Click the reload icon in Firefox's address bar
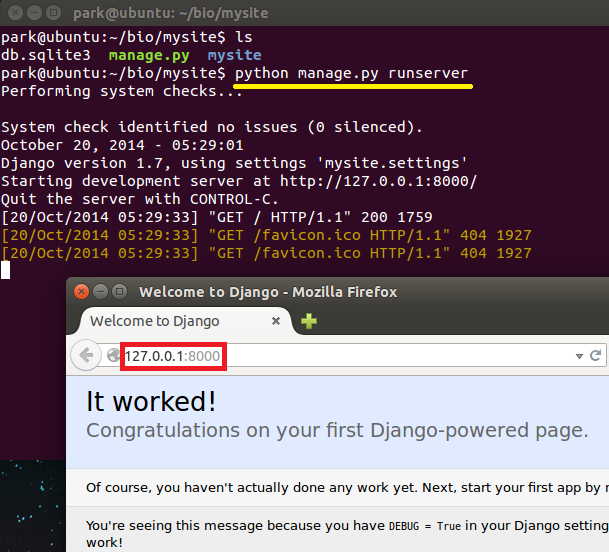This screenshot has width=609, height=552. click(x=595, y=355)
